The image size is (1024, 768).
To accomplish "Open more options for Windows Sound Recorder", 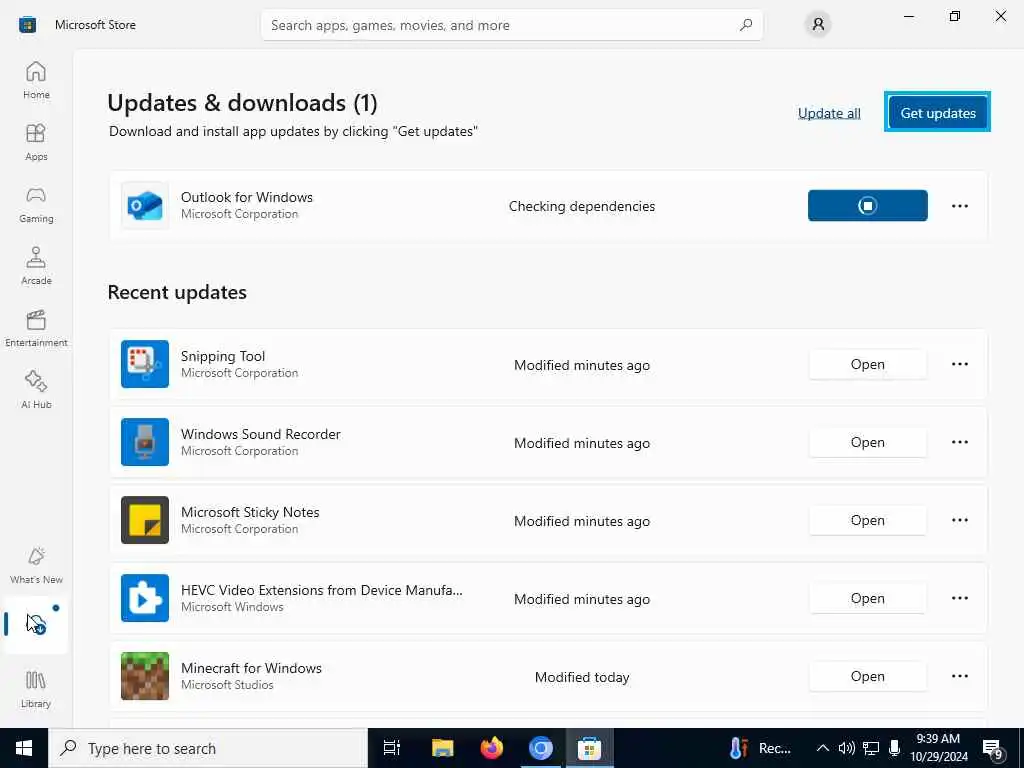I will pyautogui.click(x=959, y=442).
